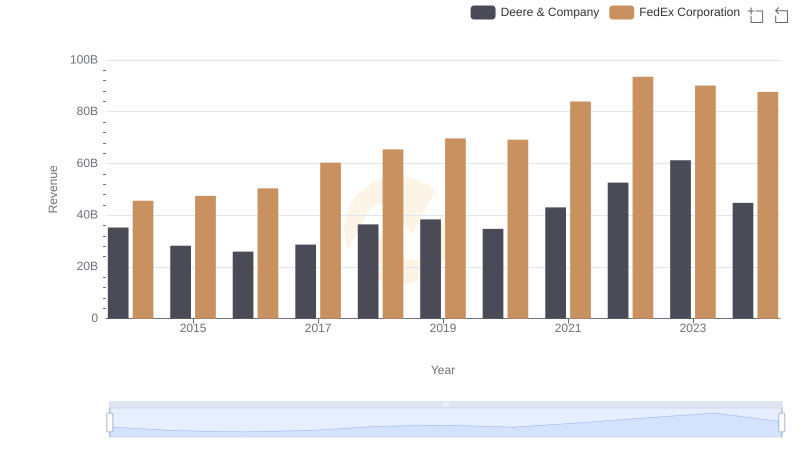The image size is (800, 461).
Task: Click the 2023 Deere & Company bar
Action: pos(680,240)
